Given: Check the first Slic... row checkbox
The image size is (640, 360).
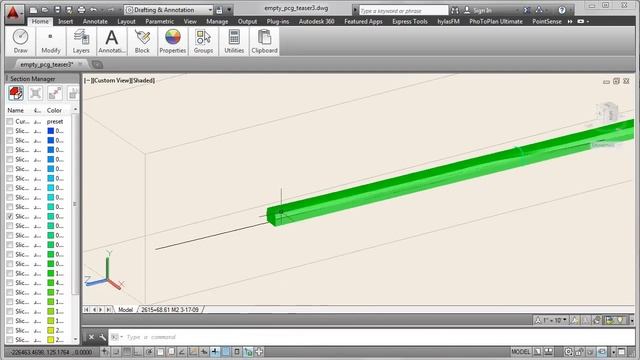Looking at the screenshot, I should [x=10, y=131].
